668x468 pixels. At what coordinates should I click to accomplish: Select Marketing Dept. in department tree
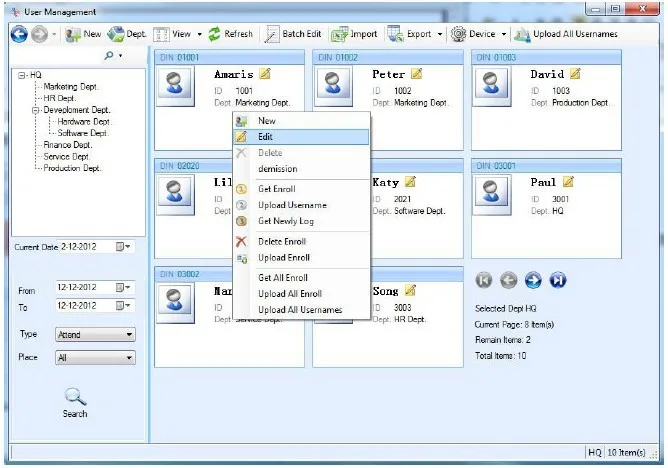pos(71,86)
